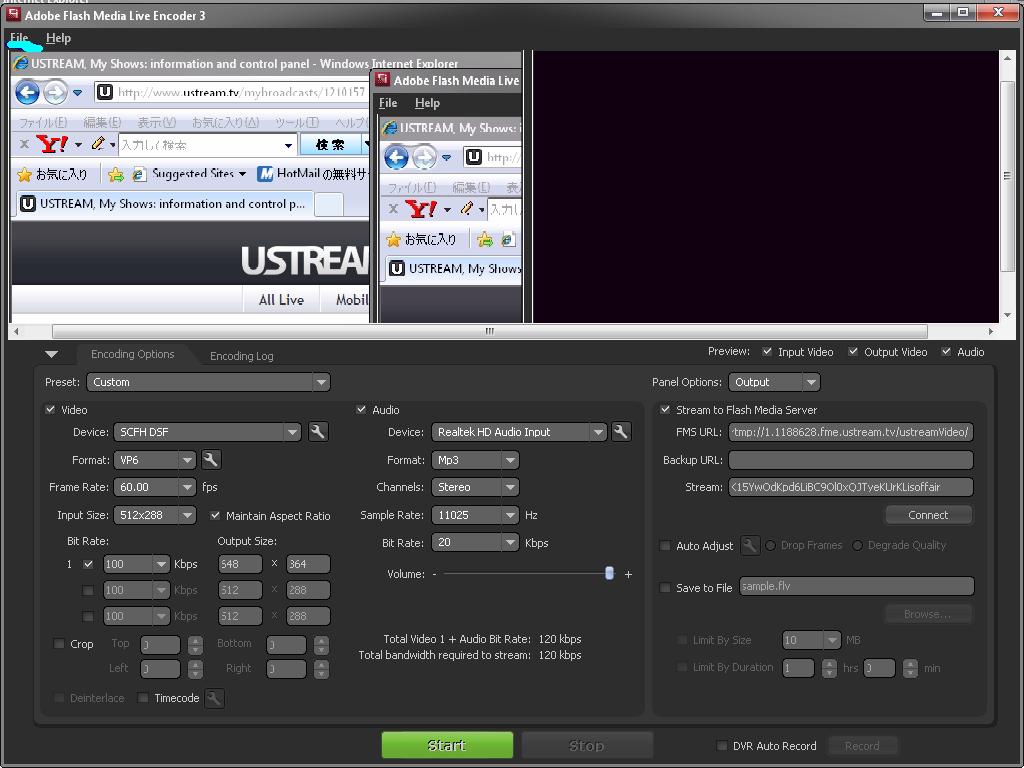This screenshot has width=1024, height=768.
Task: Open audio Format Mp3 dropdown
Action: tap(475, 460)
